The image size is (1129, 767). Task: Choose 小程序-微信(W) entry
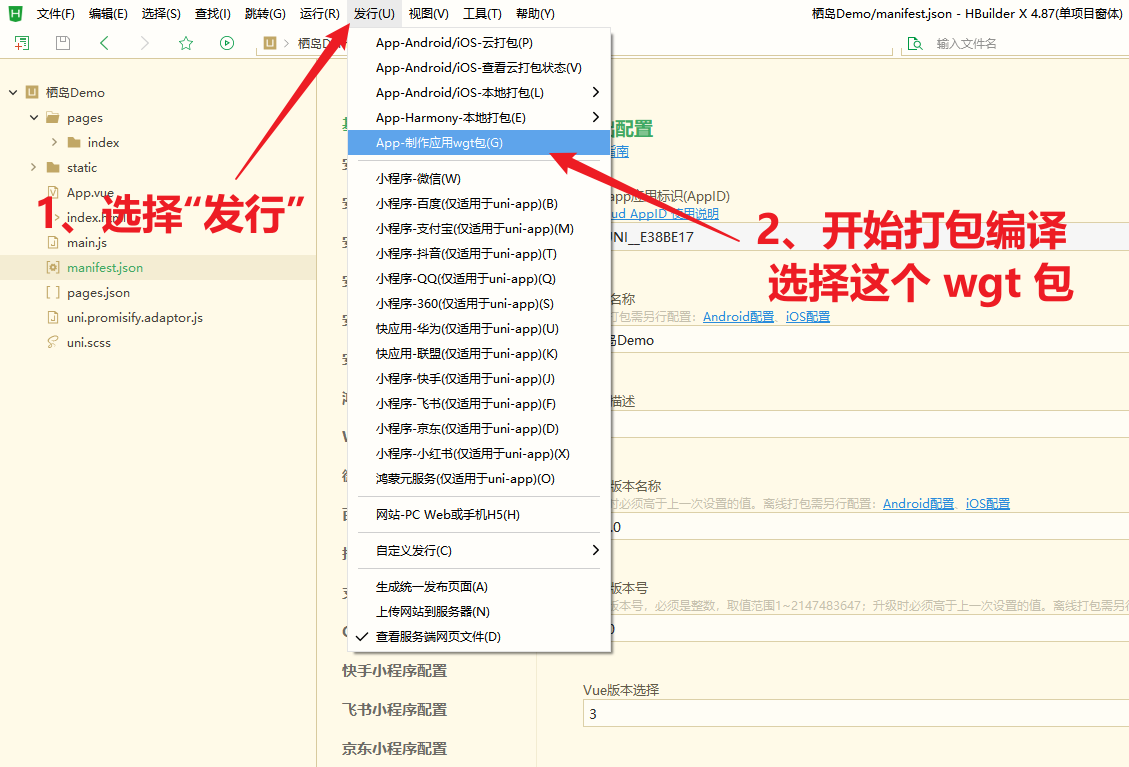tap(479, 179)
